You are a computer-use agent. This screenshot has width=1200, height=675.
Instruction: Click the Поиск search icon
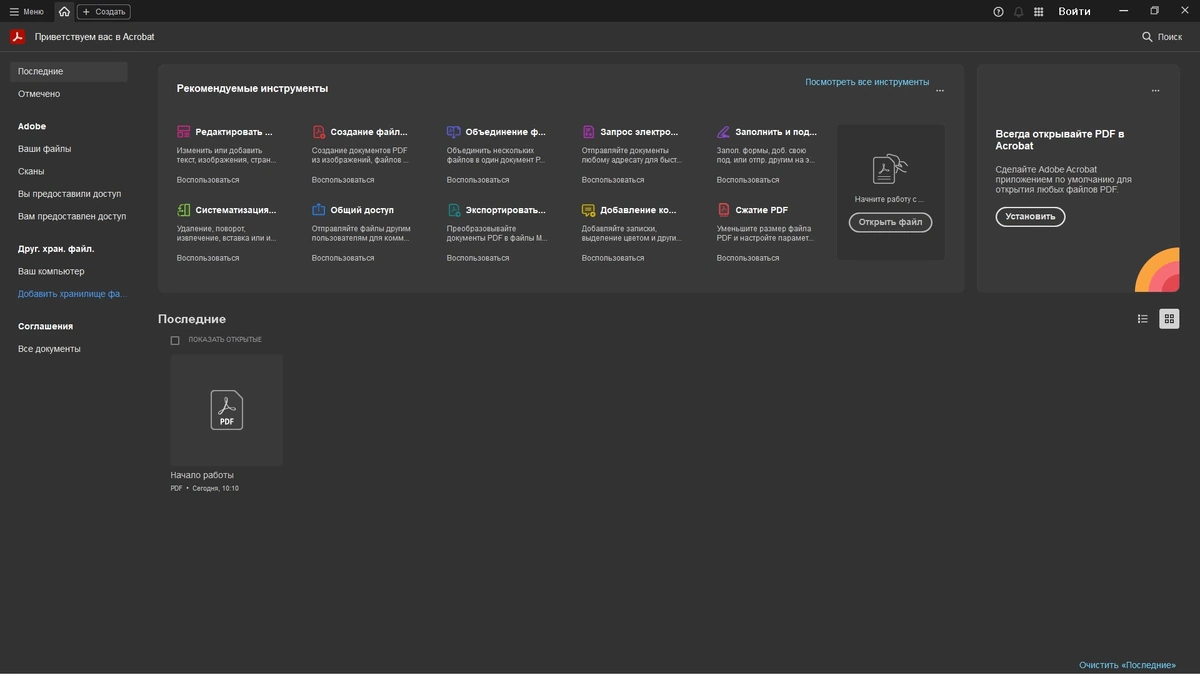tap(1147, 37)
